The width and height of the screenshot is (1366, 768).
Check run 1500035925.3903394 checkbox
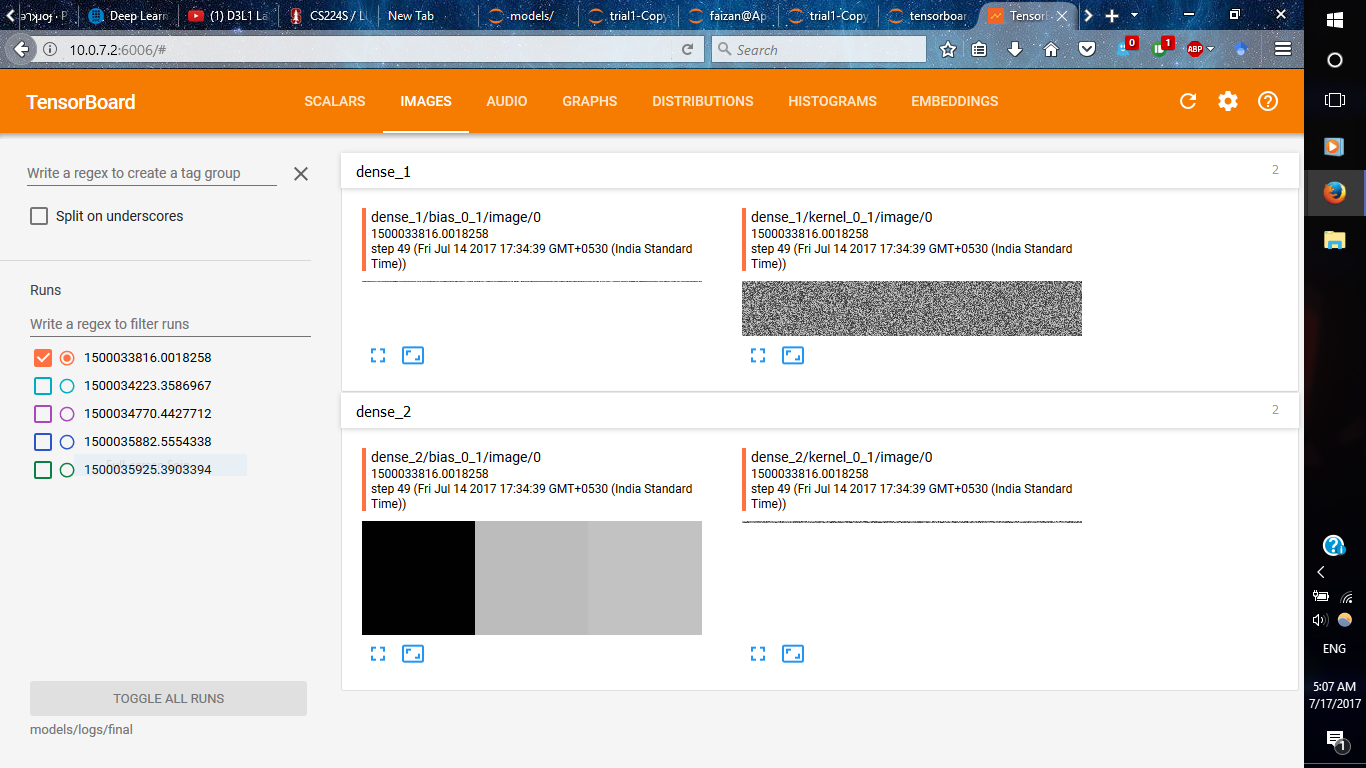pos(43,470)
